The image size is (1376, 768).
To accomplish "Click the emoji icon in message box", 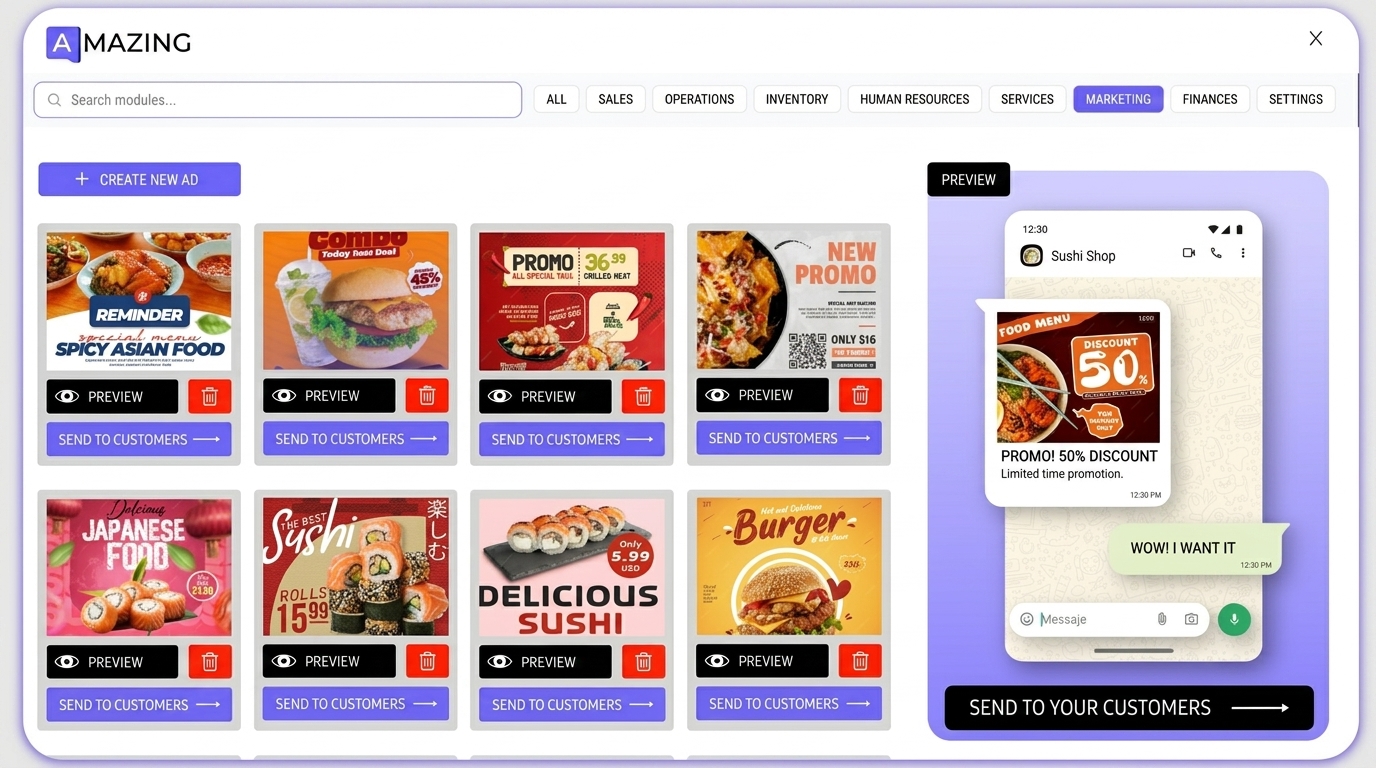I will pos(1026,619).
